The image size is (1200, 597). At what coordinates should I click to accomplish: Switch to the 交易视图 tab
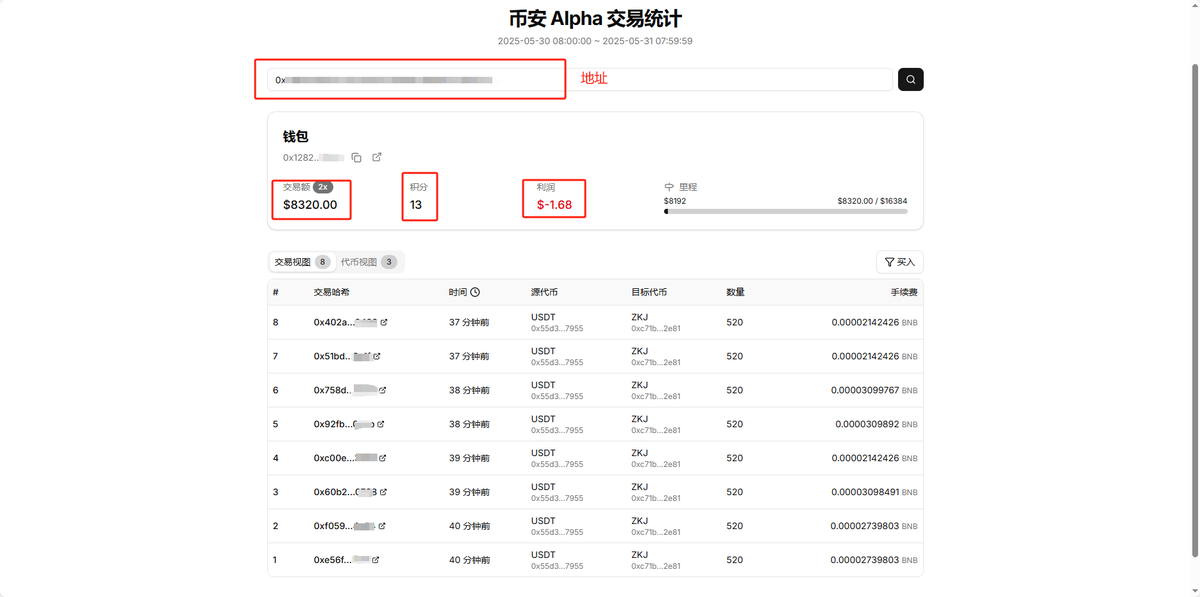click(x=302, y=262)
